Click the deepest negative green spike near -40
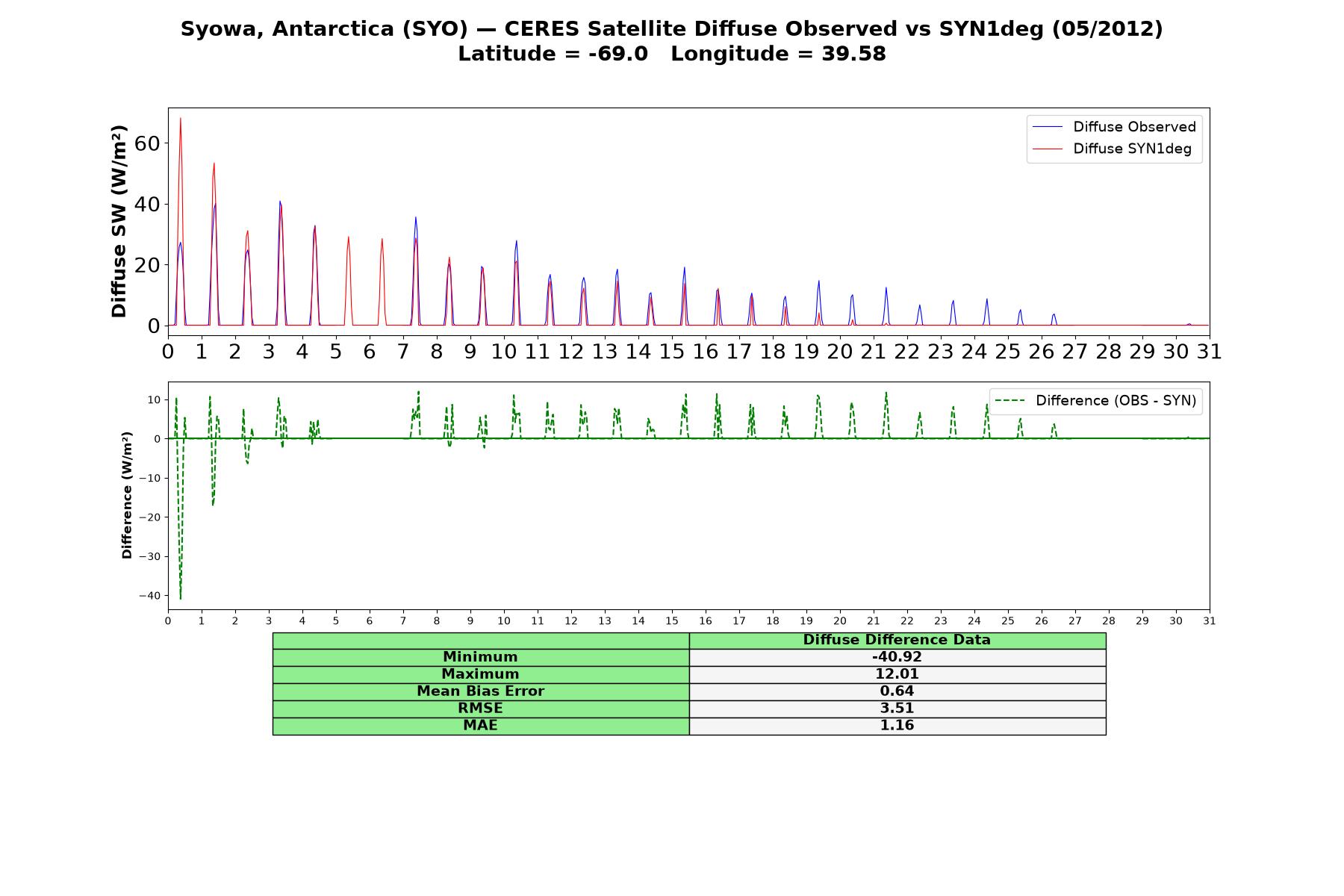Viewport: 1344px width, 896px height. pos(181,596)
